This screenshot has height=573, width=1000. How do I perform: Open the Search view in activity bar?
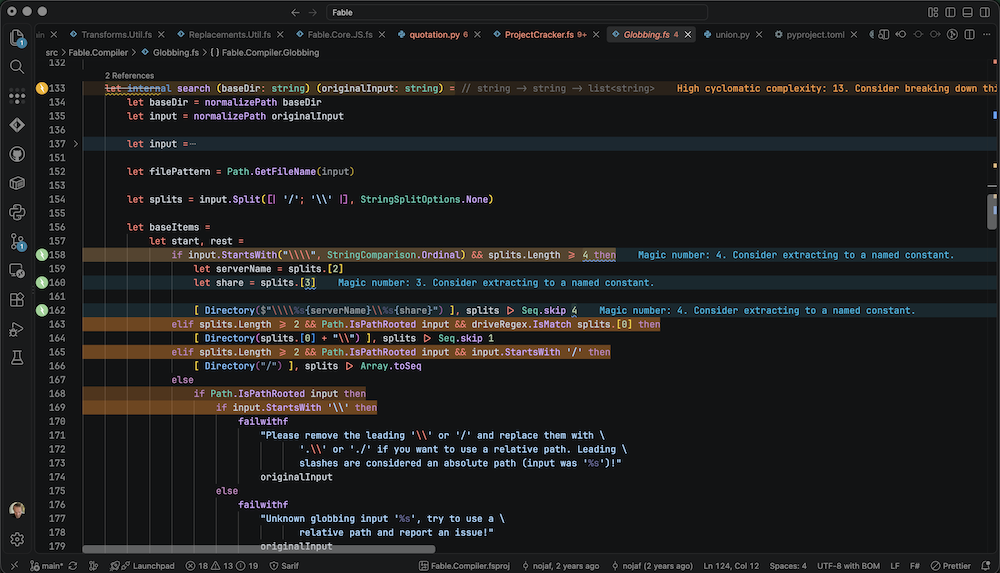point(17,67)
